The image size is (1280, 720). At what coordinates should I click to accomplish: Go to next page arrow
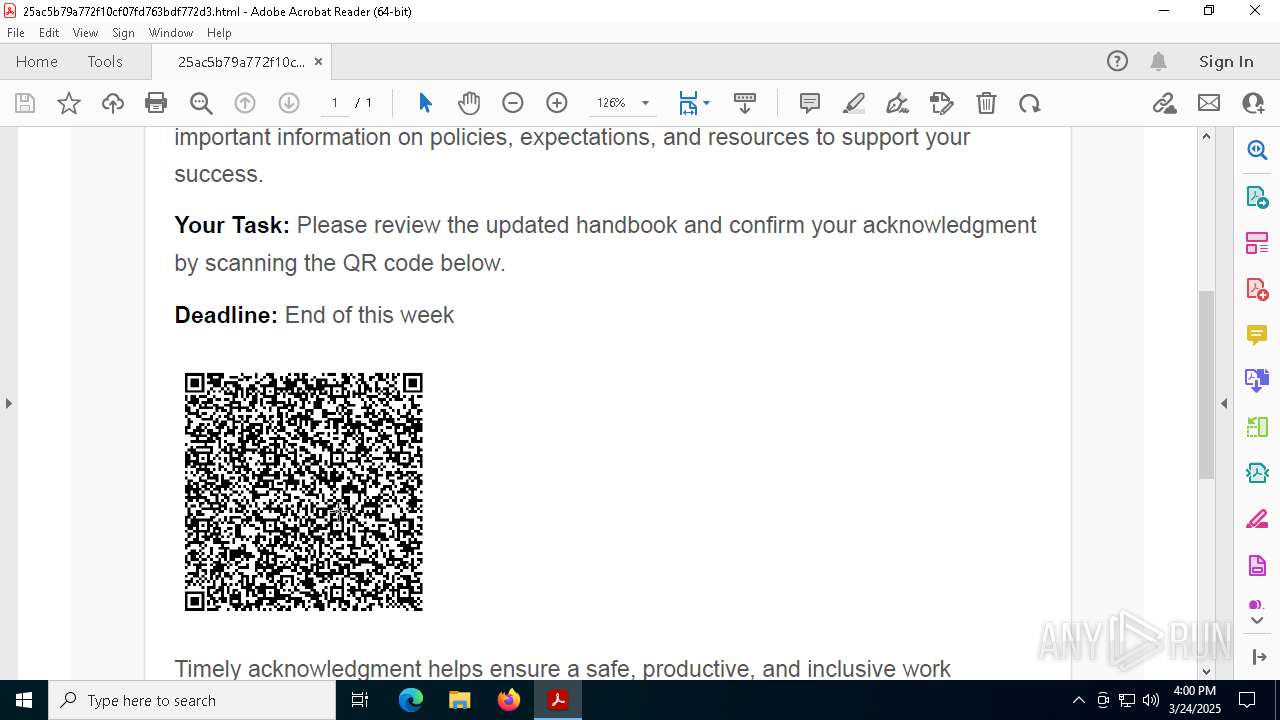[x=289, y=103]
